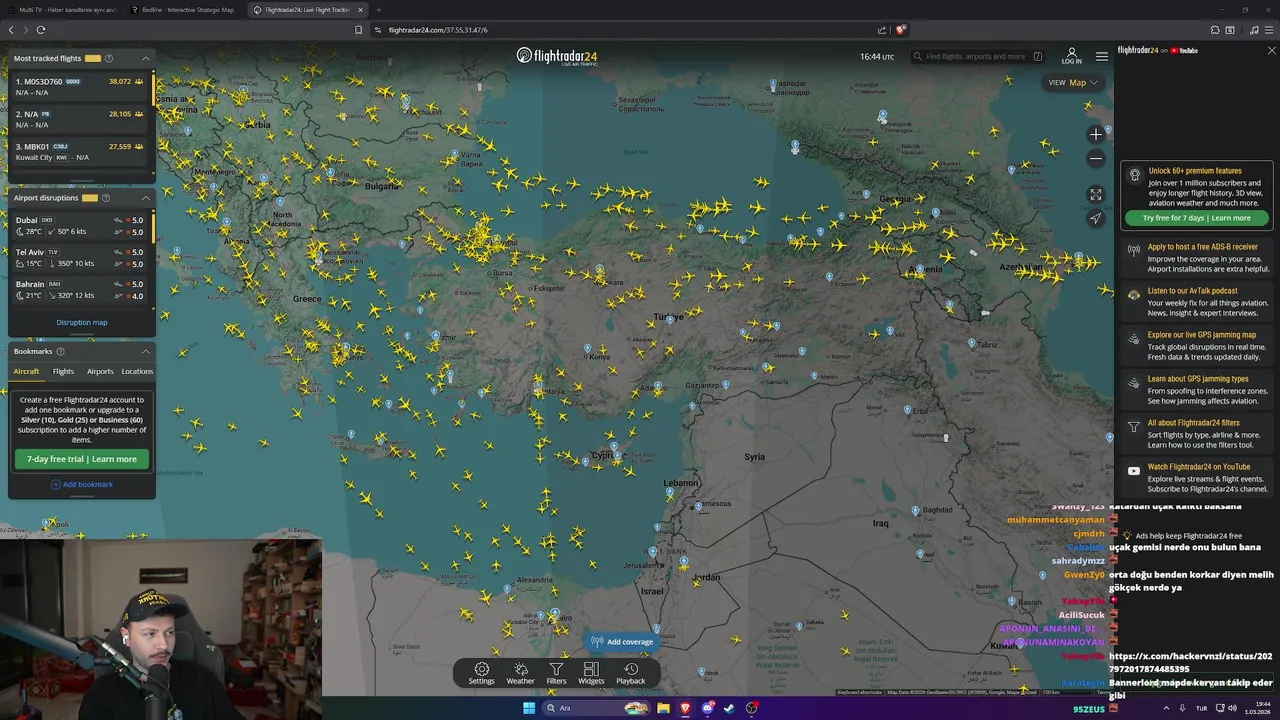This screenshot has width=1280, height=720.
Task: Bookmark this page in the address bar
Action: tap(359, 30)
